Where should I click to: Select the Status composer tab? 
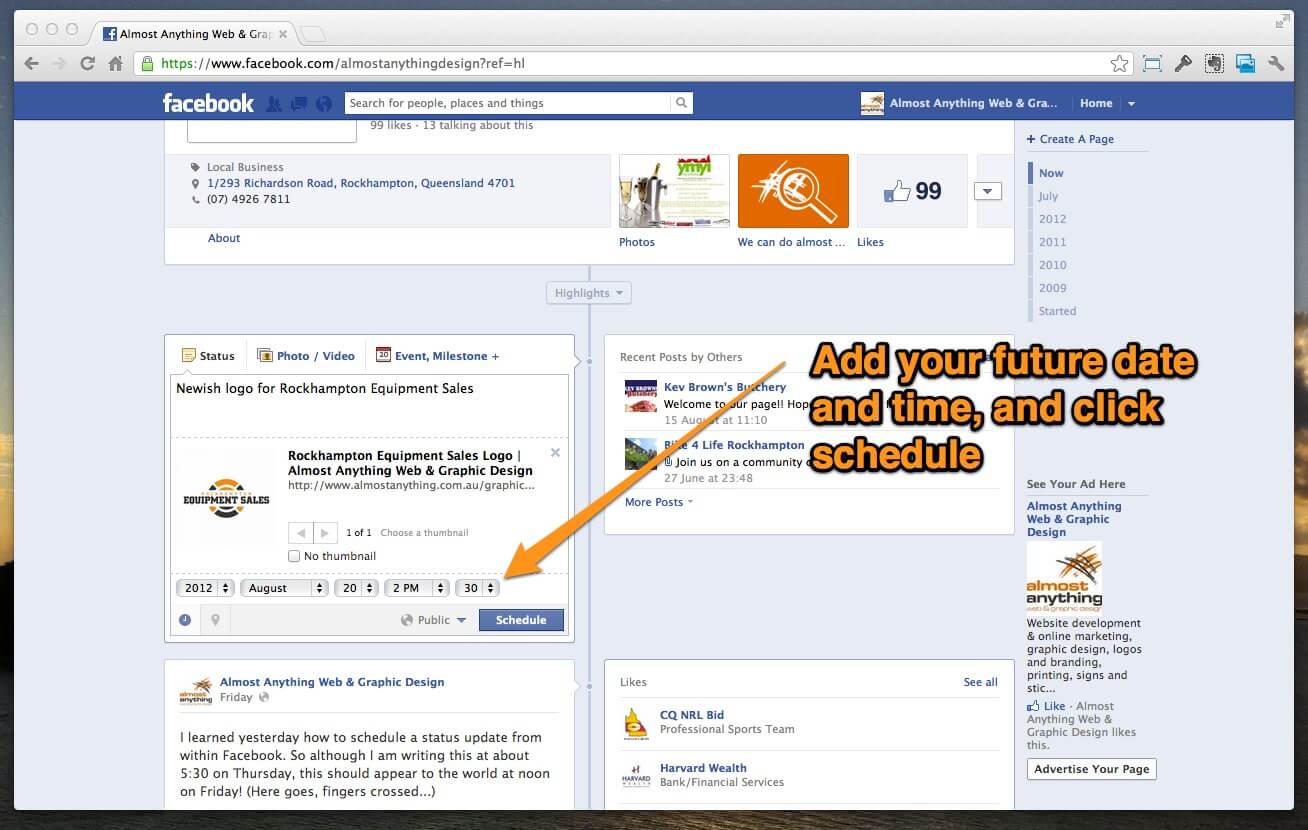[208, 355]
